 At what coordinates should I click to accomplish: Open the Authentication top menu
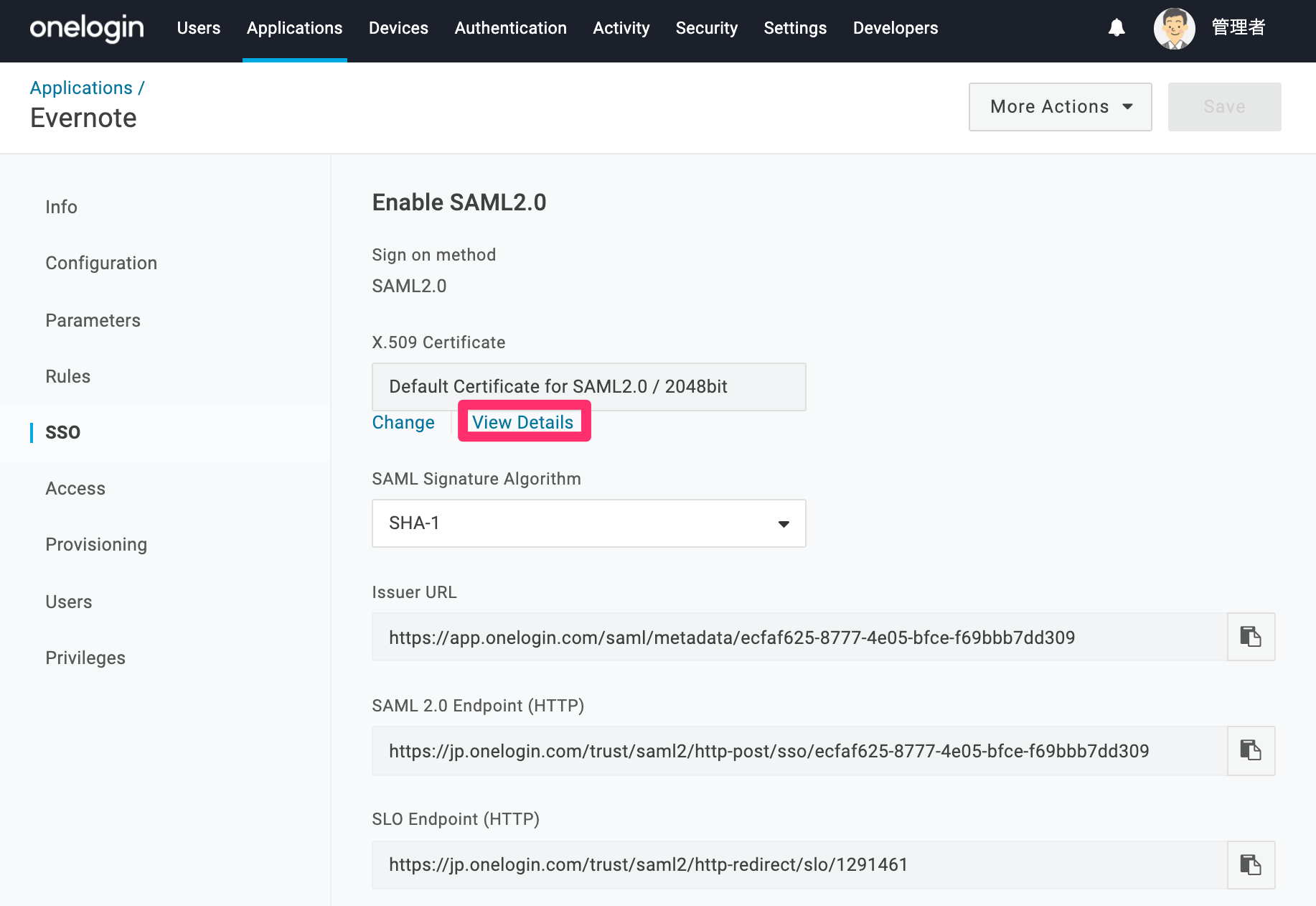pos(511,28)
